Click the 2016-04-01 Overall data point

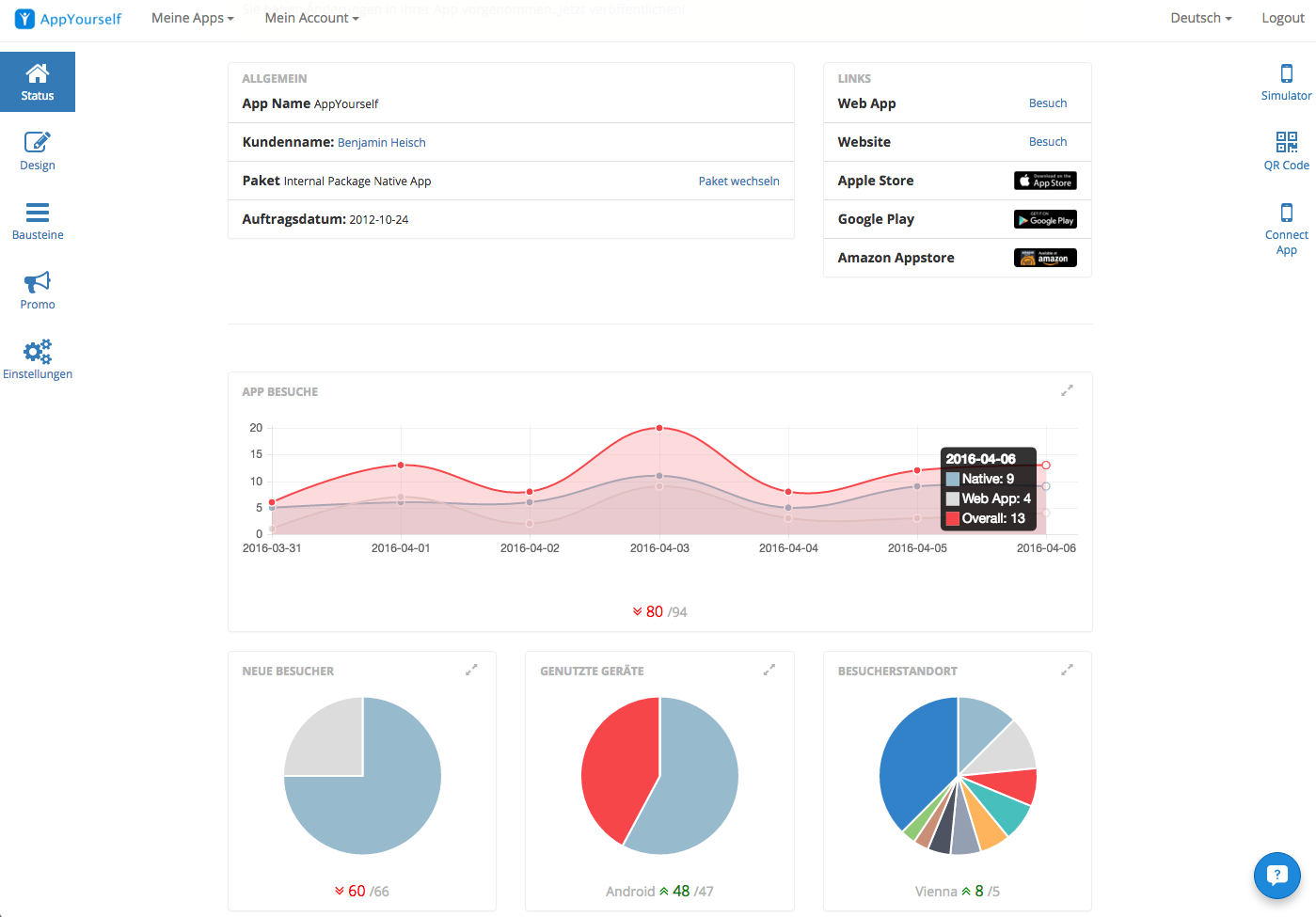401,466
